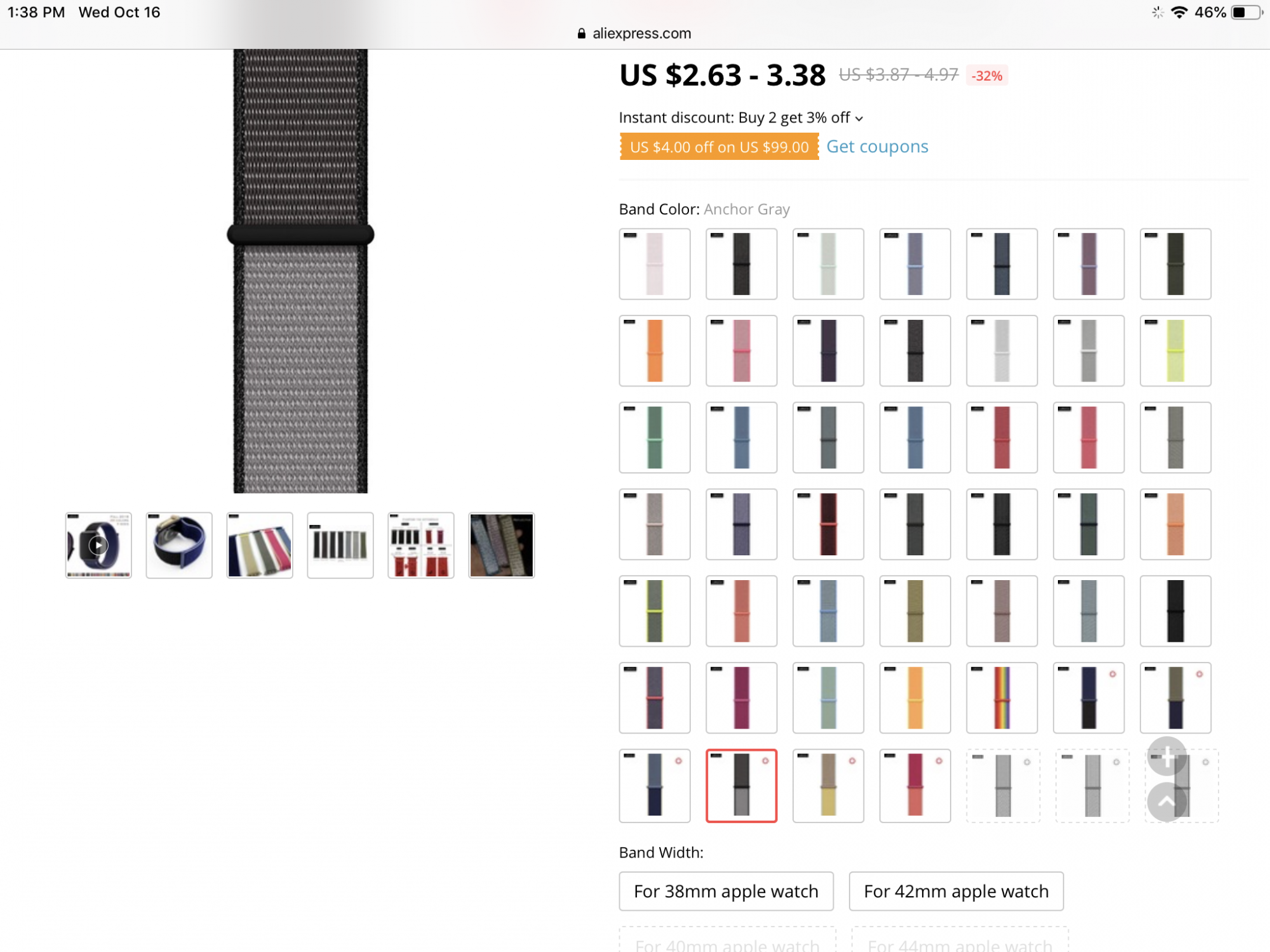
Task: Open the blue band on watch thumbnail
Action: [x=179, y=545]
